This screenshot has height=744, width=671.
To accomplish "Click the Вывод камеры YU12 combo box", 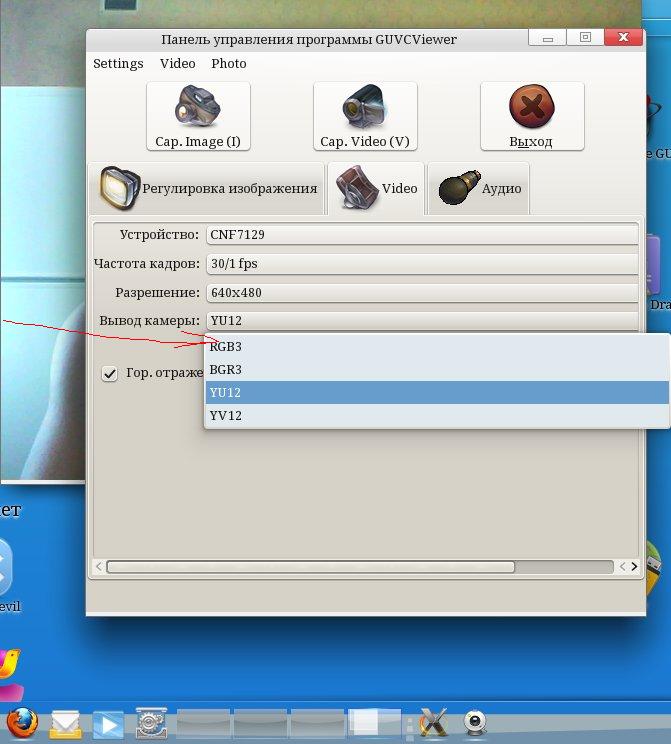I will [422, 321].
